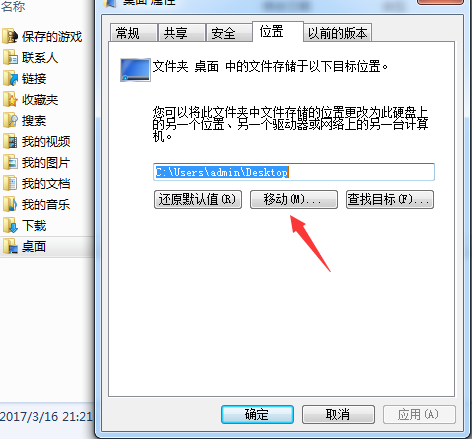Select the 搜索 folder icon
Image resolution: width=472 pixels, height=439 pixels.
point(10,120)
